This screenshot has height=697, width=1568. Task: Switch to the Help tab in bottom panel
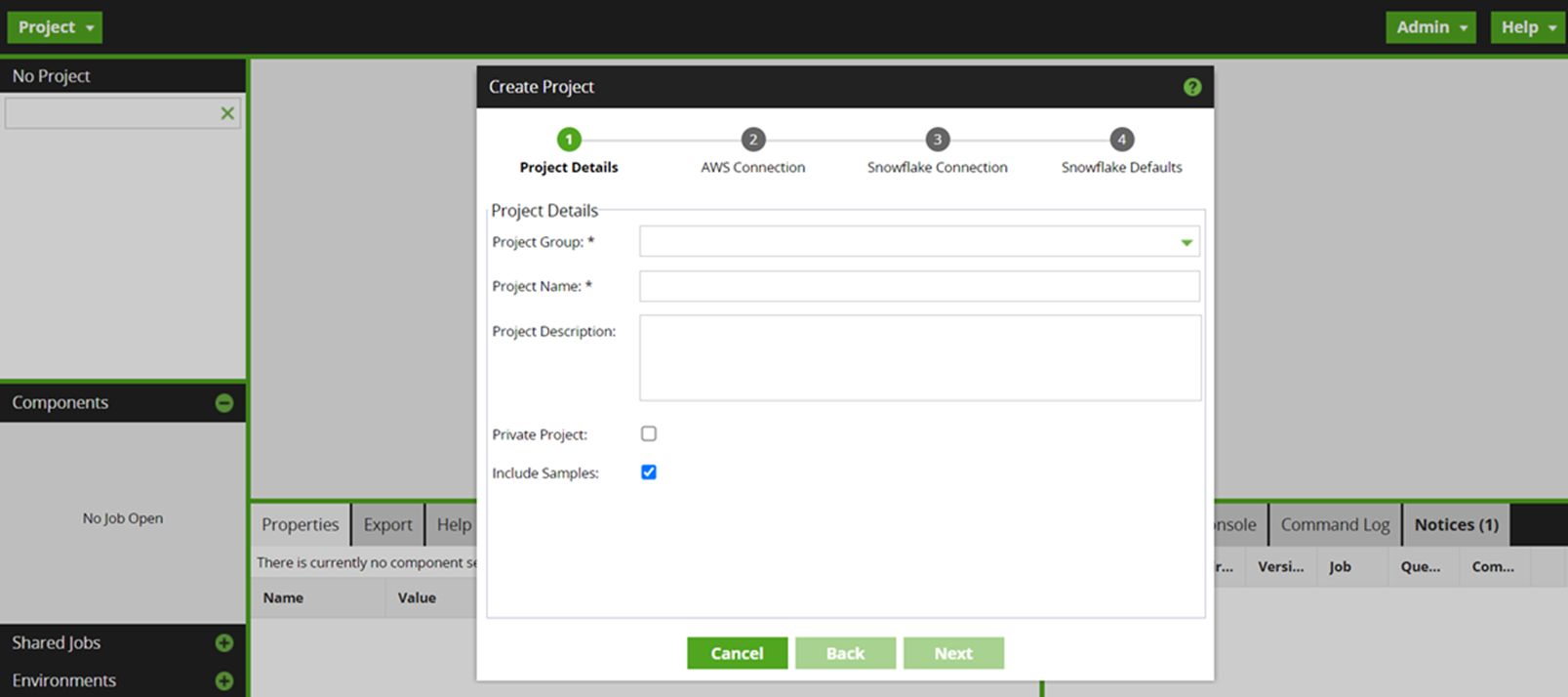tap(453, 524)
